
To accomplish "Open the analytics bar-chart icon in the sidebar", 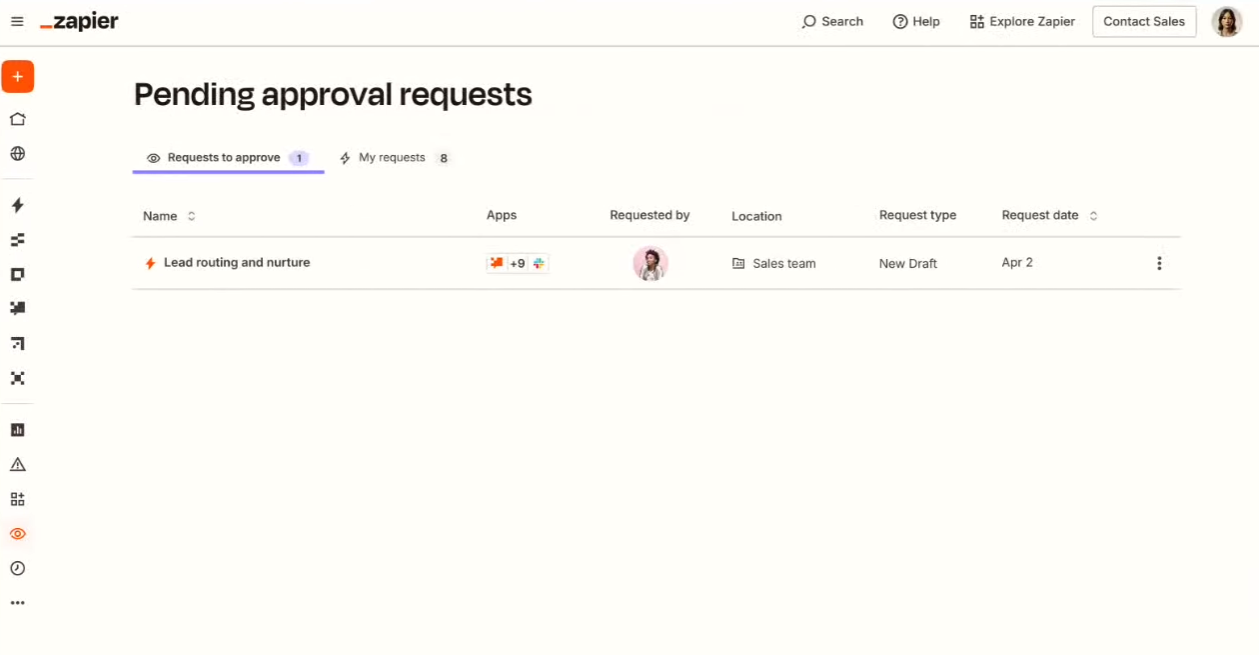I will point(17,428).
